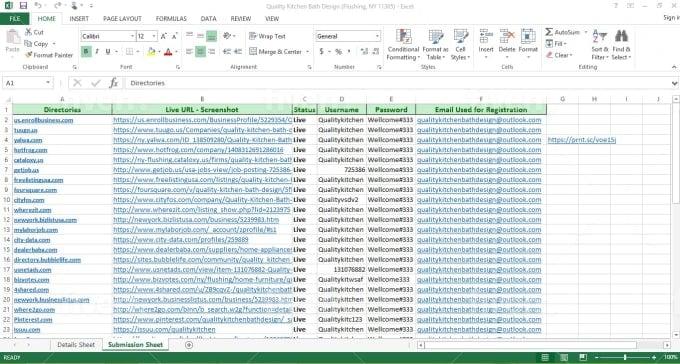Viewport: 680px width, 364px height.
Task: Toggle Align Left button
Action: coord(190,52)
